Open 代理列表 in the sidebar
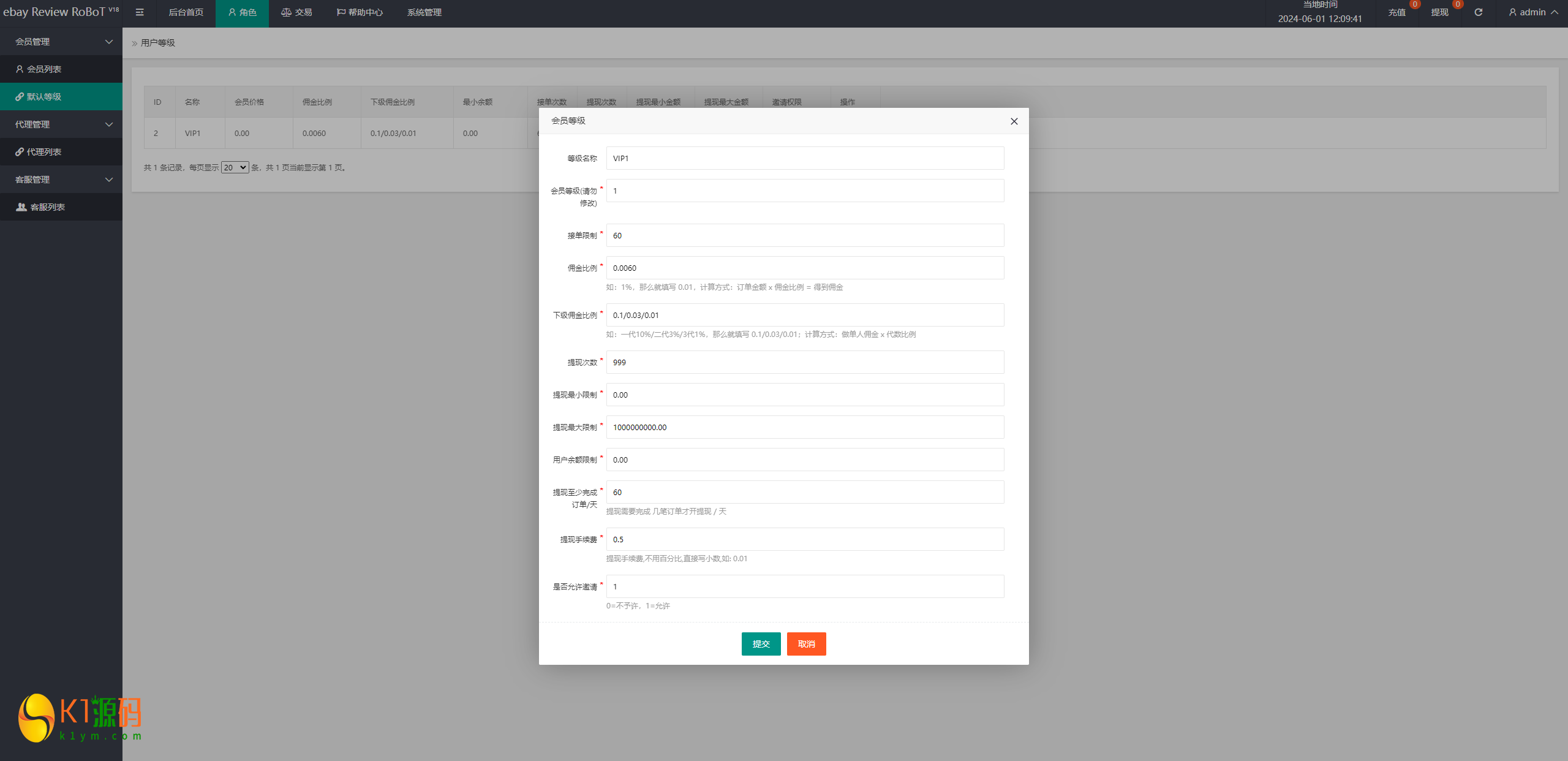This screenshot has height=761, width=1568. [61, 152]
